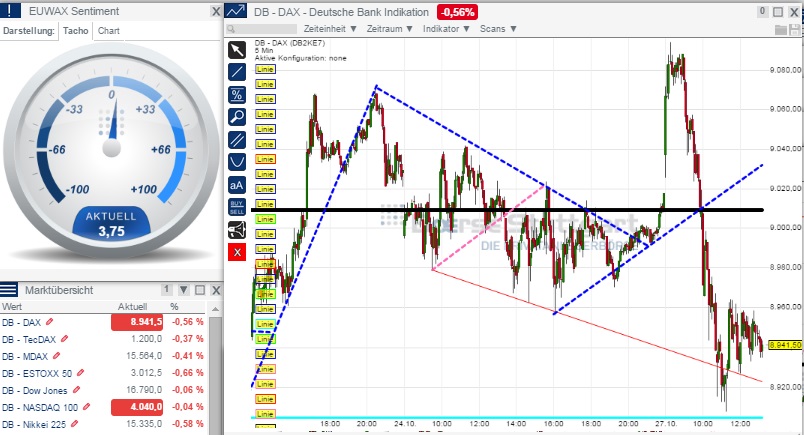Activate the aA text annotation tool
This screenshot has height=435, width=804.
236,185
